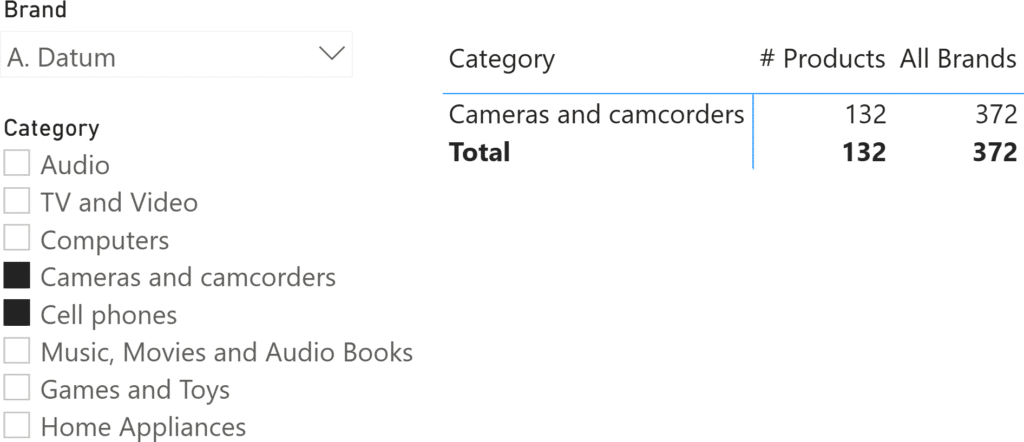1024x442 pixels.
Task: Click the bold 132 total products value
Action: (x=863, y=152)
